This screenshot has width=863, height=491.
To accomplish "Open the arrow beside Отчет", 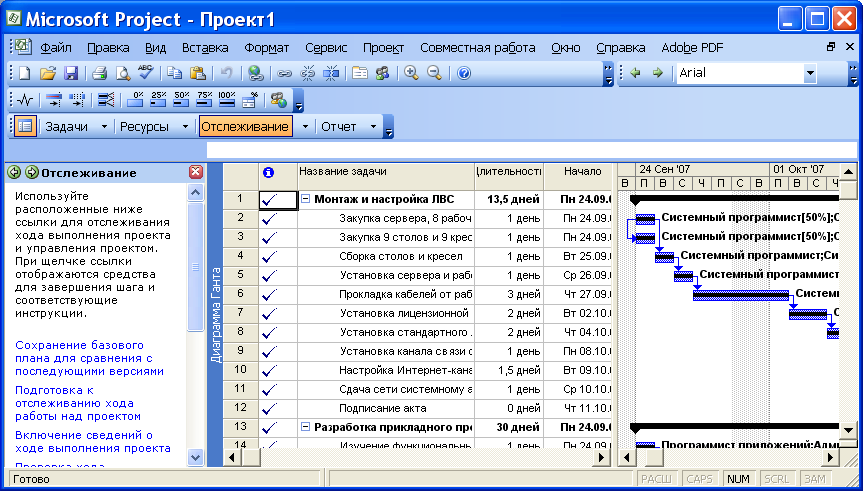I will point(373,127).
